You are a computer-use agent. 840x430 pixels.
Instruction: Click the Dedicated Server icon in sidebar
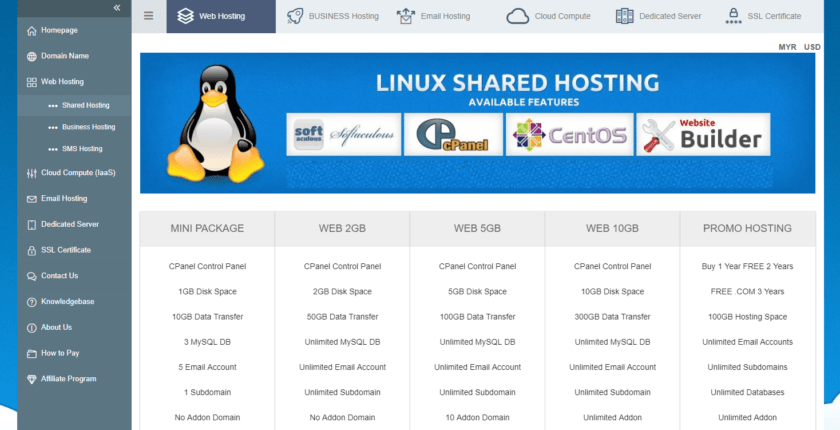click(32, 224)
